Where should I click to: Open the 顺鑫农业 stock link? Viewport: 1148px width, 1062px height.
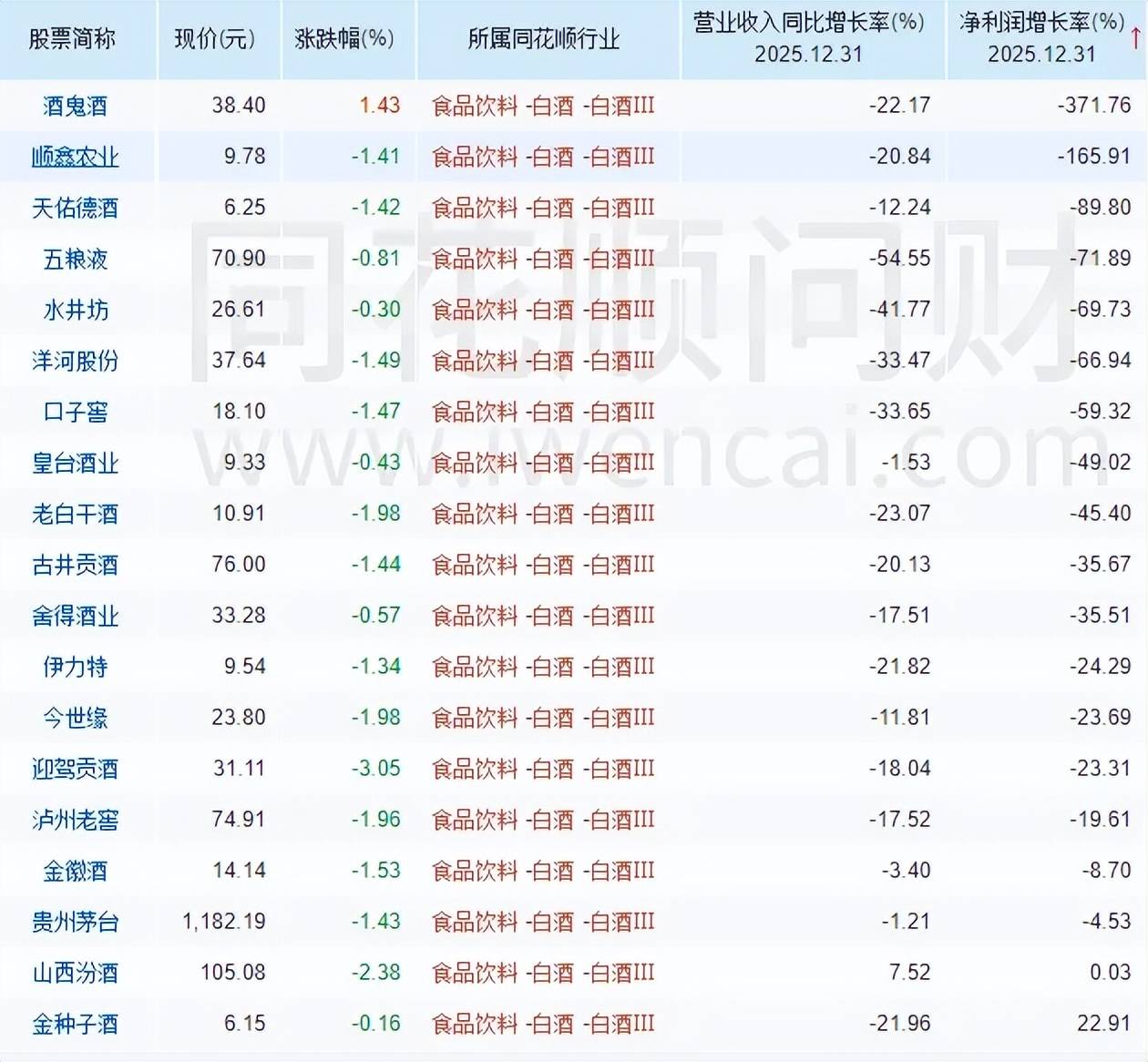pyautogui.click(x=75, y=157)
